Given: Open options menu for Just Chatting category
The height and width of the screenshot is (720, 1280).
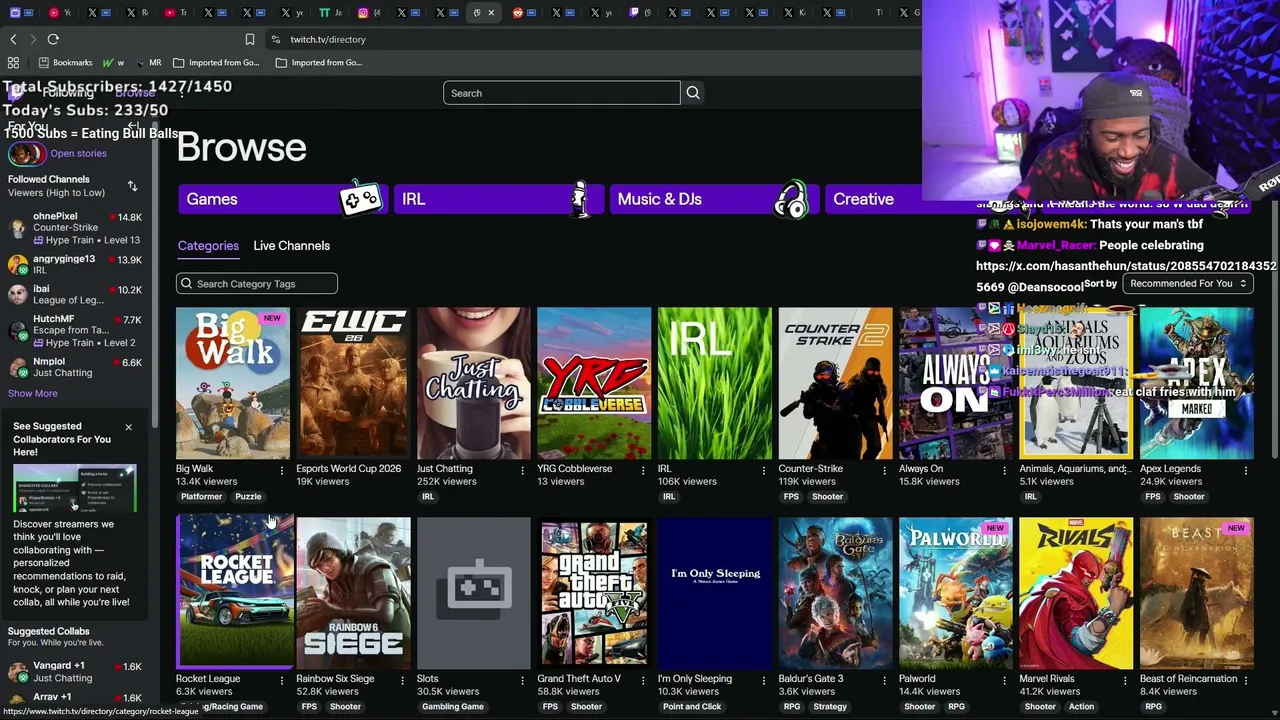Looking at the screenshot, I should 522,470.
